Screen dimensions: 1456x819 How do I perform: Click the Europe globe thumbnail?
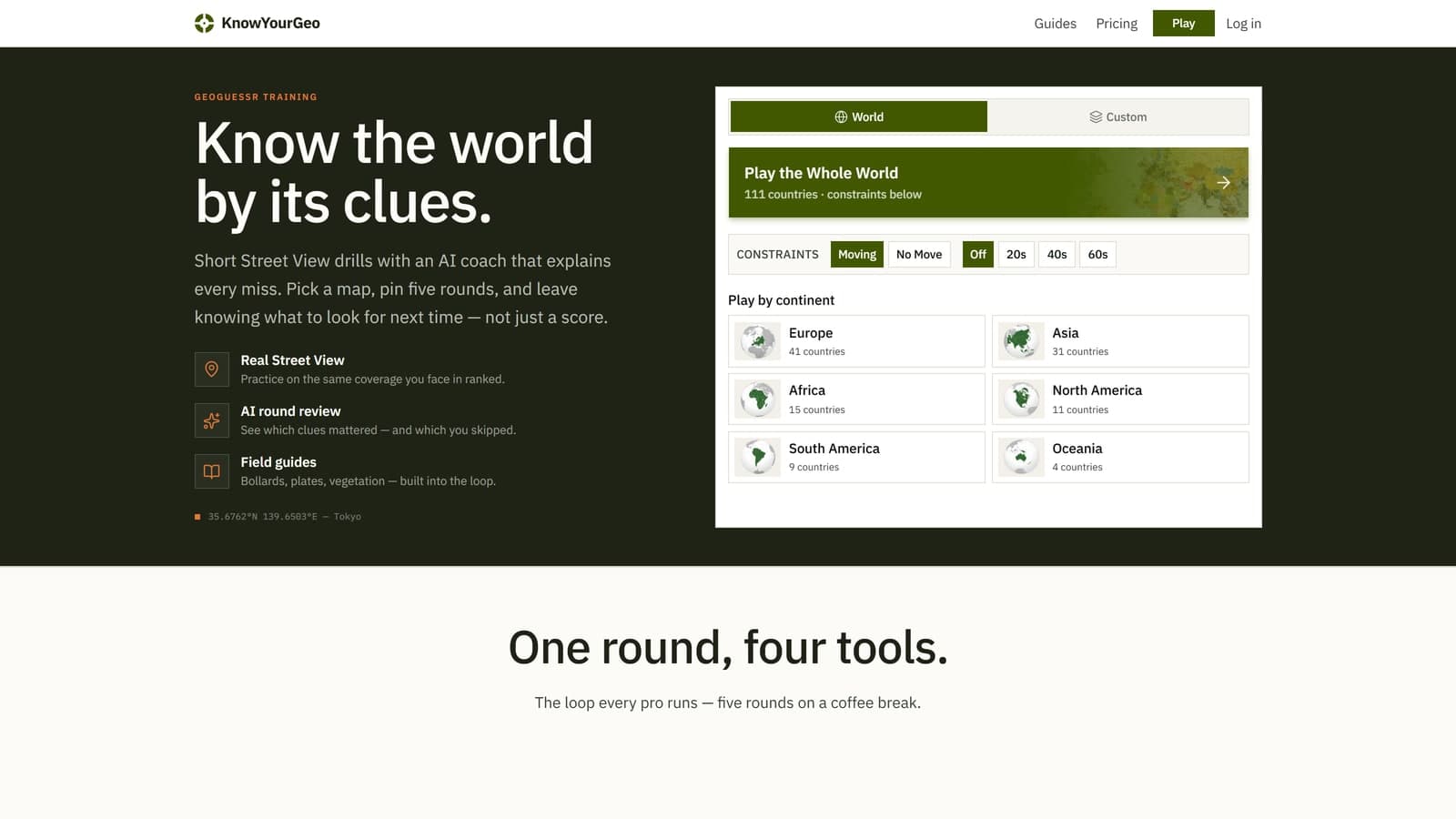(x=757, y=341)
